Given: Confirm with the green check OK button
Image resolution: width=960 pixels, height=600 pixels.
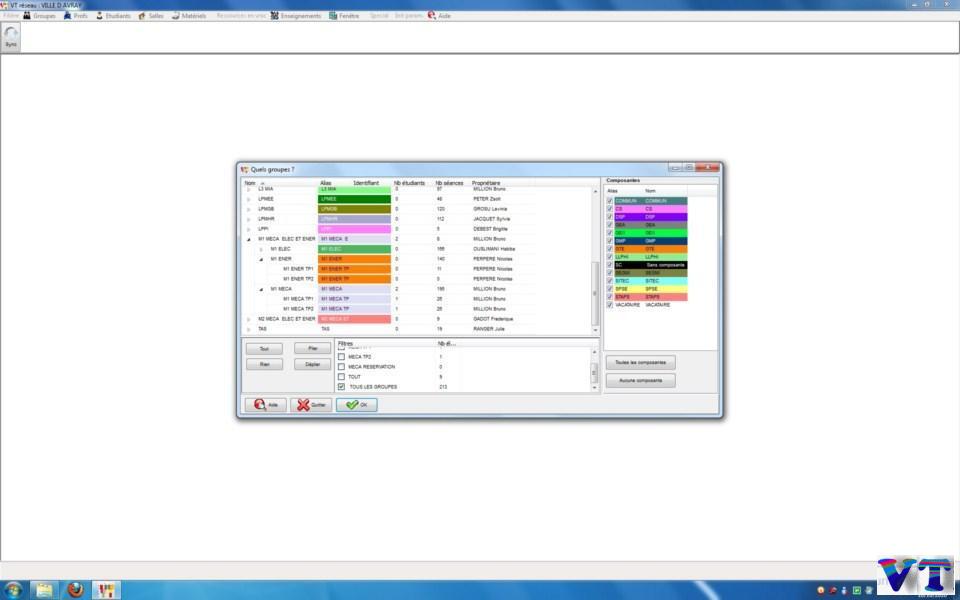Looking at the screenshot, I should pyautogui.click(x=357, y=405).
